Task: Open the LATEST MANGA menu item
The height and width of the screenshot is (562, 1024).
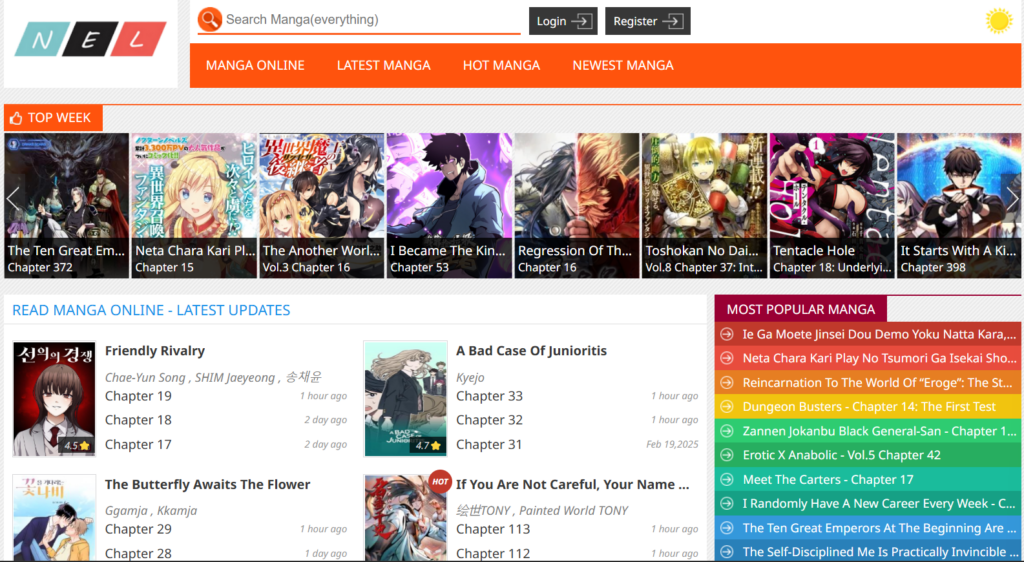Action: 383,65
